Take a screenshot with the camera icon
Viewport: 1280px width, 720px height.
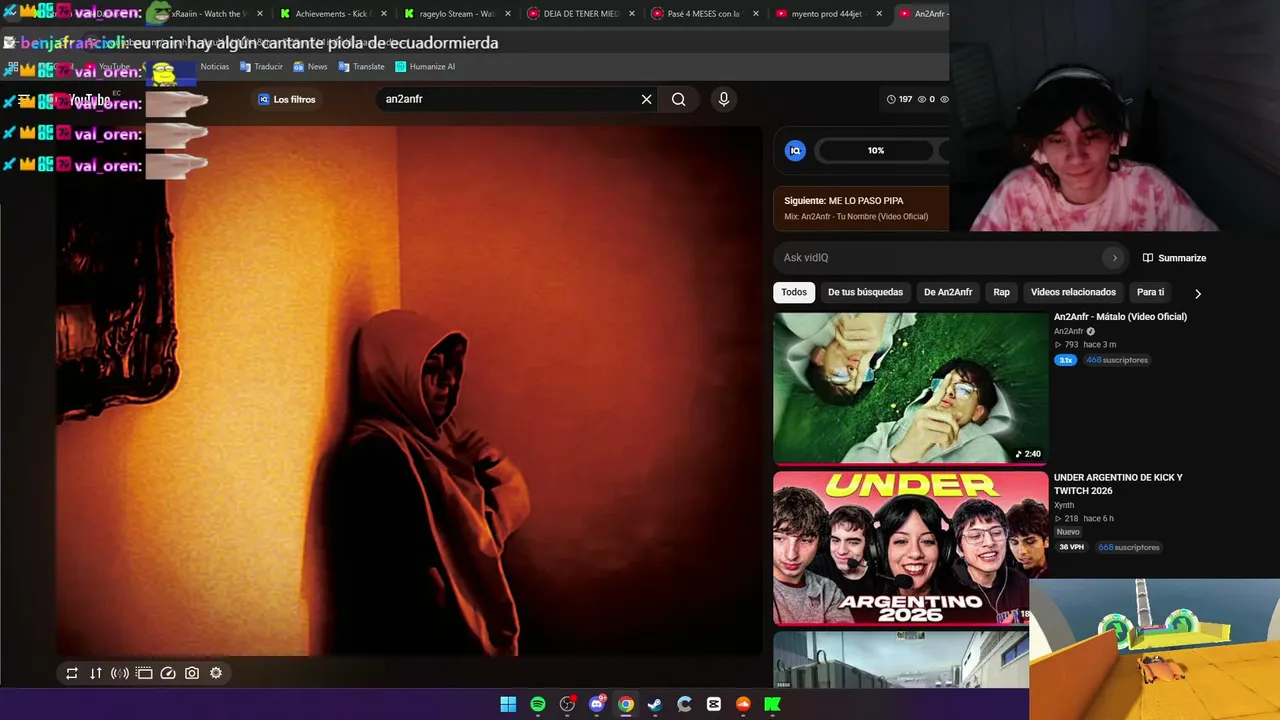click(x=192, y=673)
